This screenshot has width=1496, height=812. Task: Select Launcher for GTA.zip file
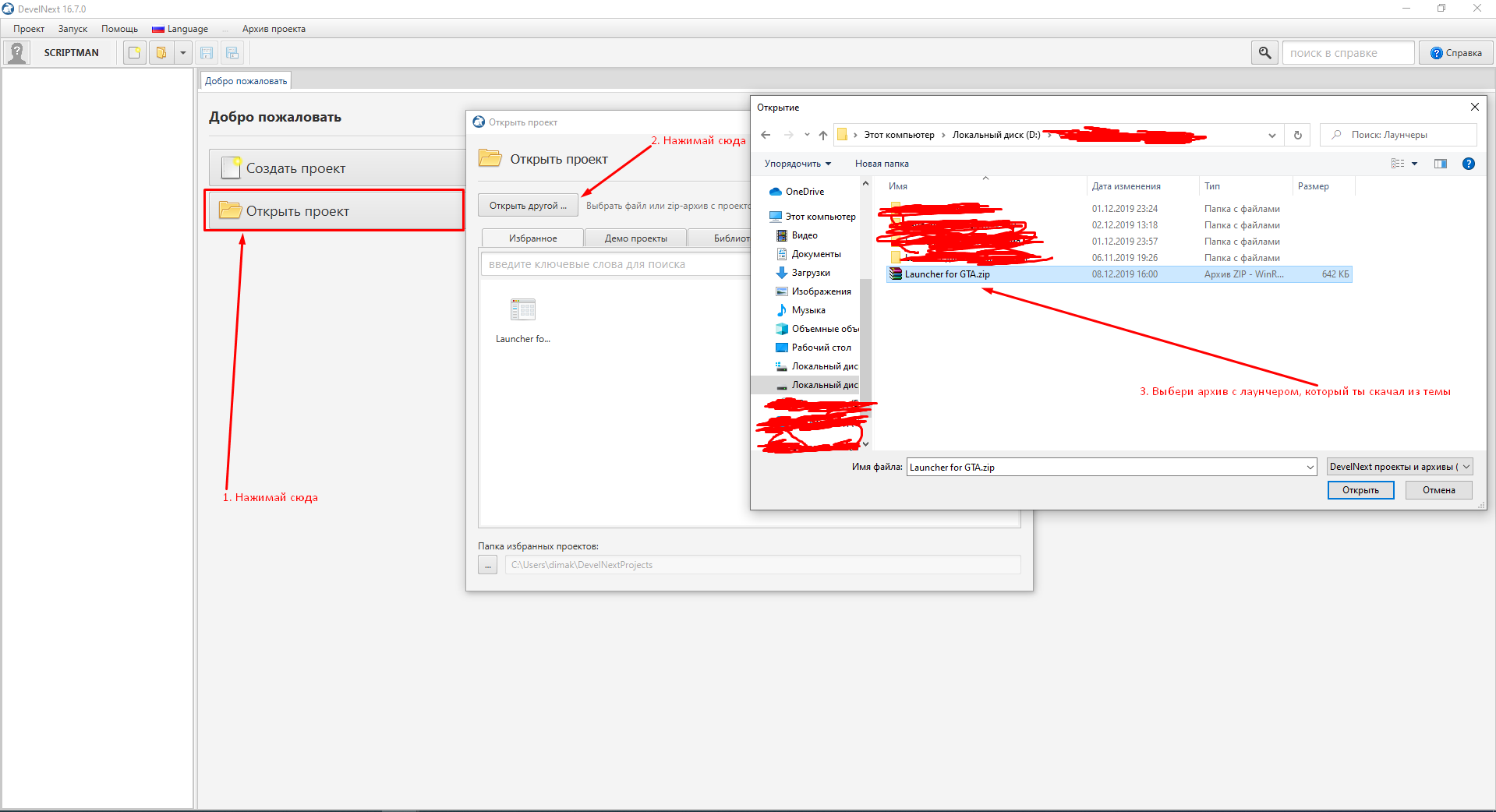(x=946, y=274)
